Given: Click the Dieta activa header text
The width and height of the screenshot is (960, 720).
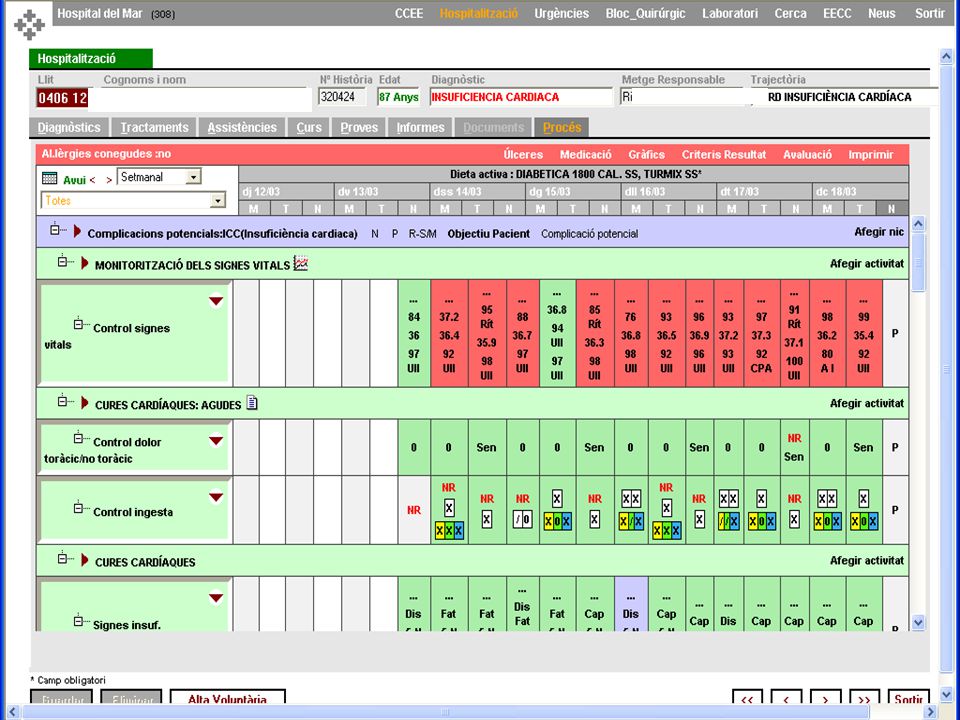Looking at the screenshot, I should click(x=576, y=174).
